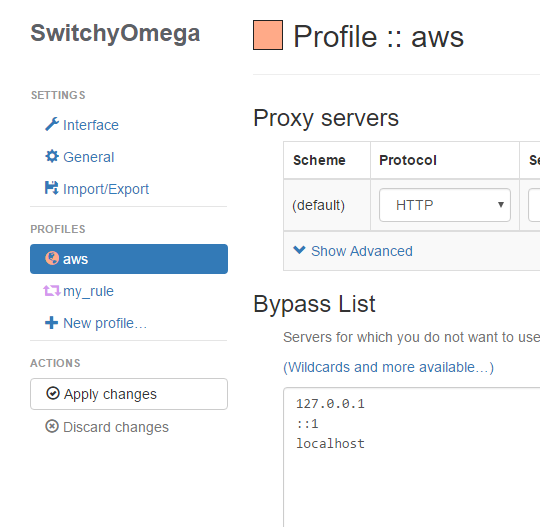Click the Proxy servers heading
The height and width of the screenshot is (527, 540).
[326, 118]
